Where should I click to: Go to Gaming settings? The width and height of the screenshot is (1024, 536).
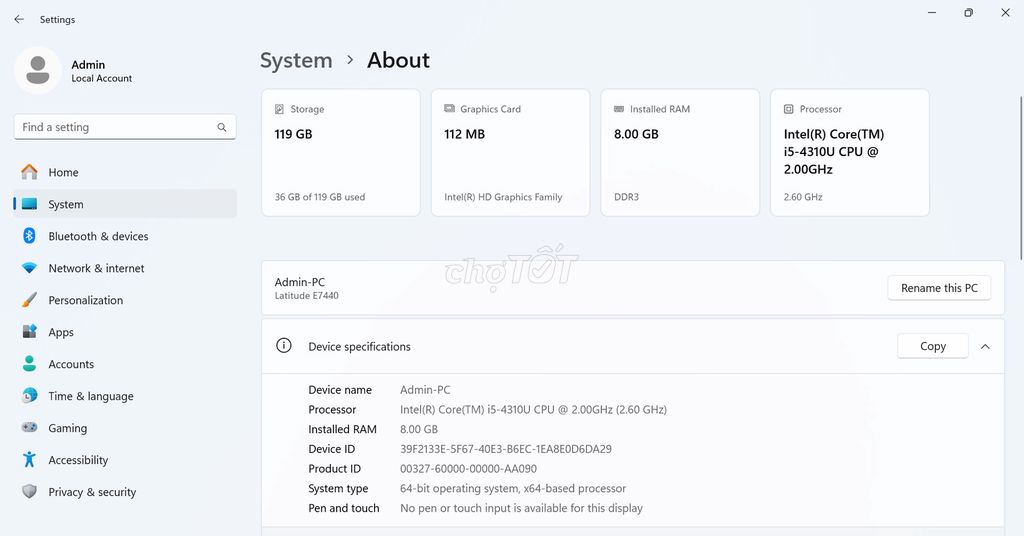coord(125,428)
